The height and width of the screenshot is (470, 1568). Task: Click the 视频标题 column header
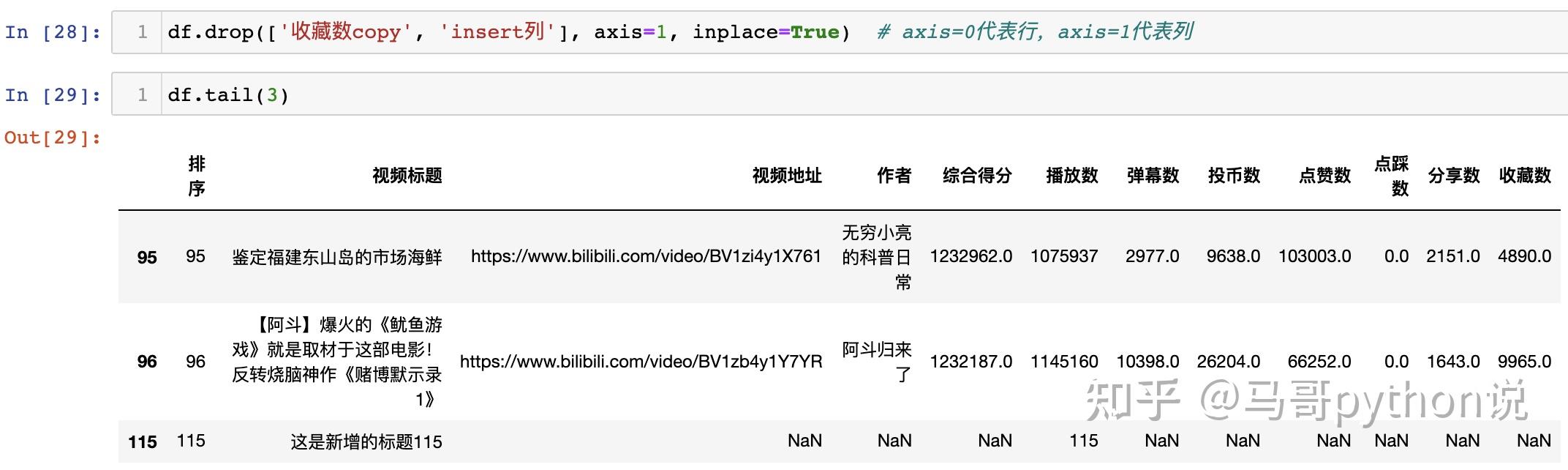pos(407,176)
